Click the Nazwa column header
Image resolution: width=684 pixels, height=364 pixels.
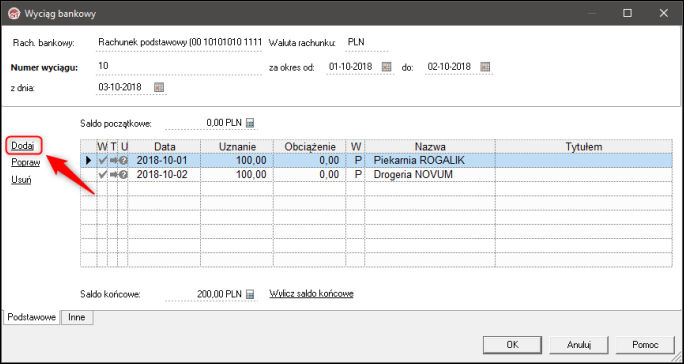430,147
